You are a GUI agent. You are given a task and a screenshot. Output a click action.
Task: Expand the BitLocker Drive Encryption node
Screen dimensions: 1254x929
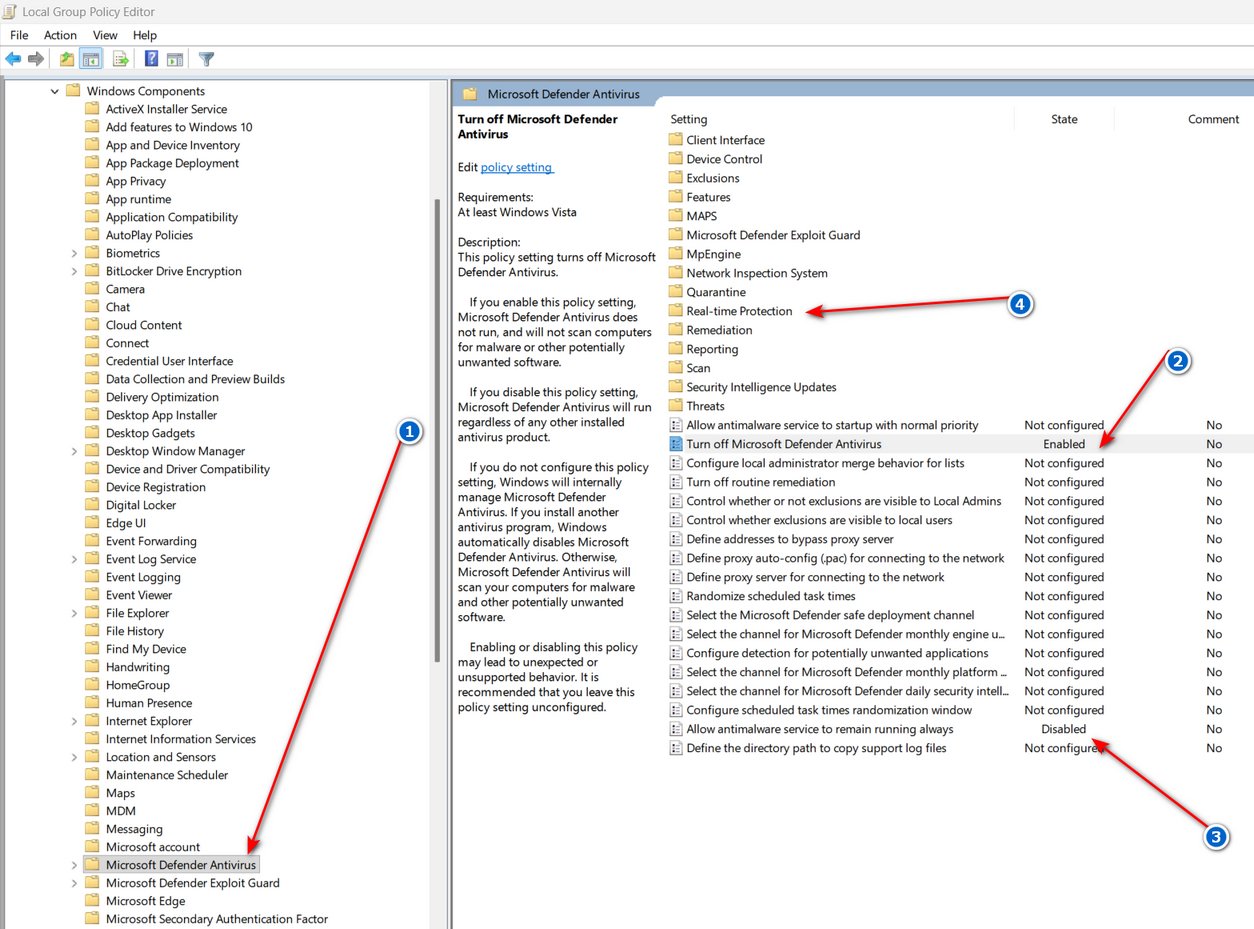click(x=74, y=271)
